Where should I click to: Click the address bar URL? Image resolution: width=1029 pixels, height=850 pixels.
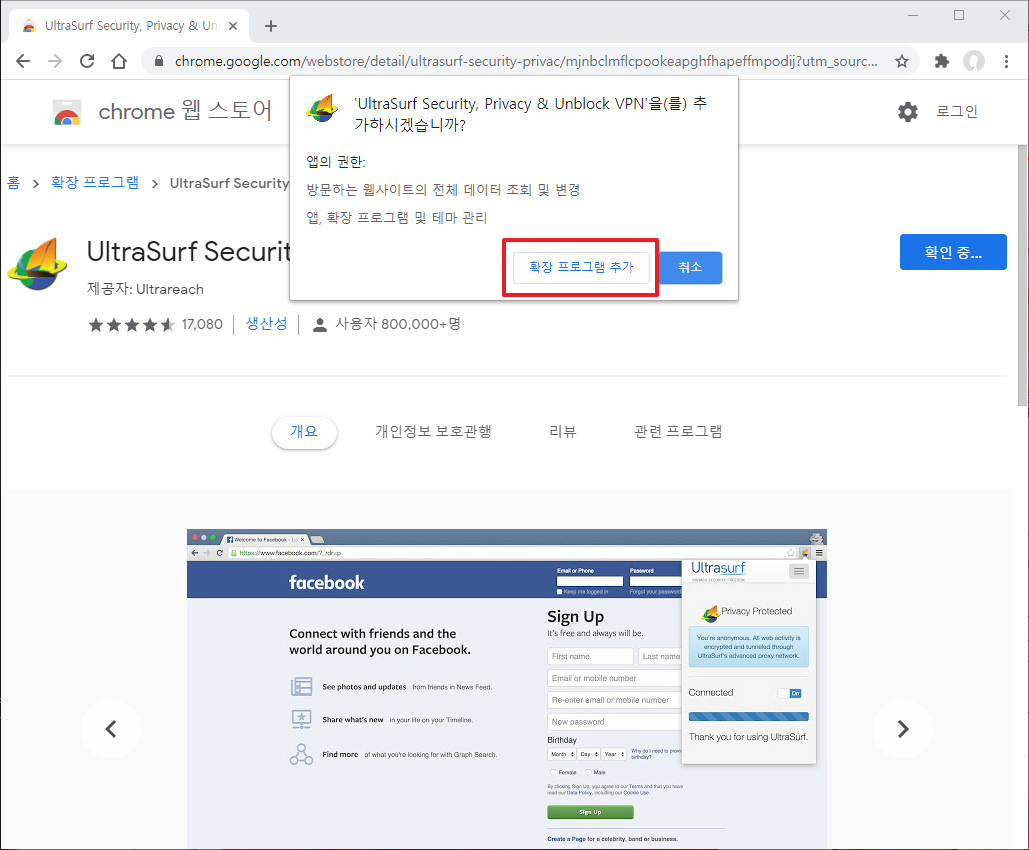[526, 61]
